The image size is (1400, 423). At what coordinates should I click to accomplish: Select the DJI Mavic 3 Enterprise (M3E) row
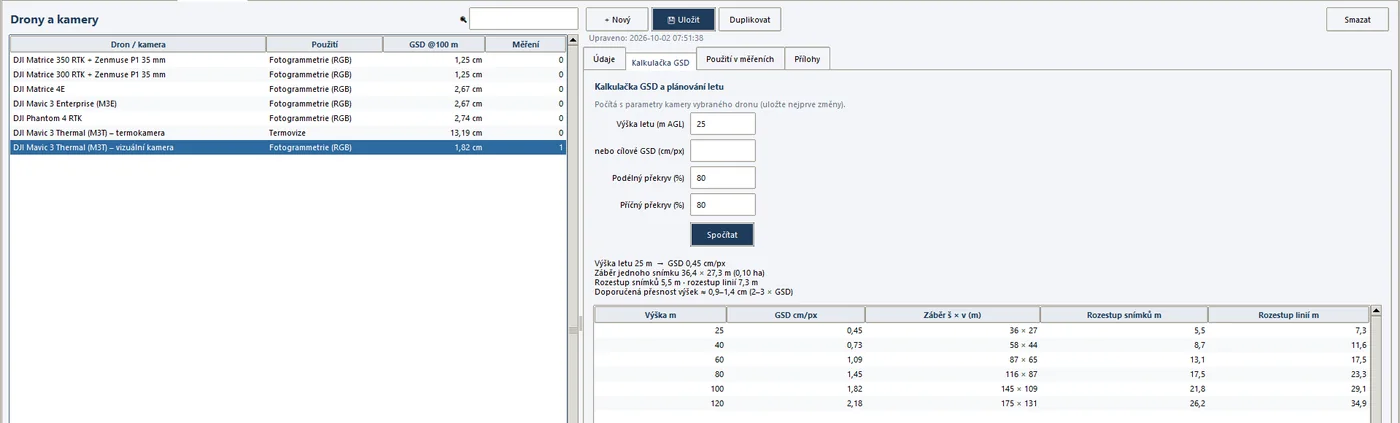pyautogui.click(x=288, y=103)
